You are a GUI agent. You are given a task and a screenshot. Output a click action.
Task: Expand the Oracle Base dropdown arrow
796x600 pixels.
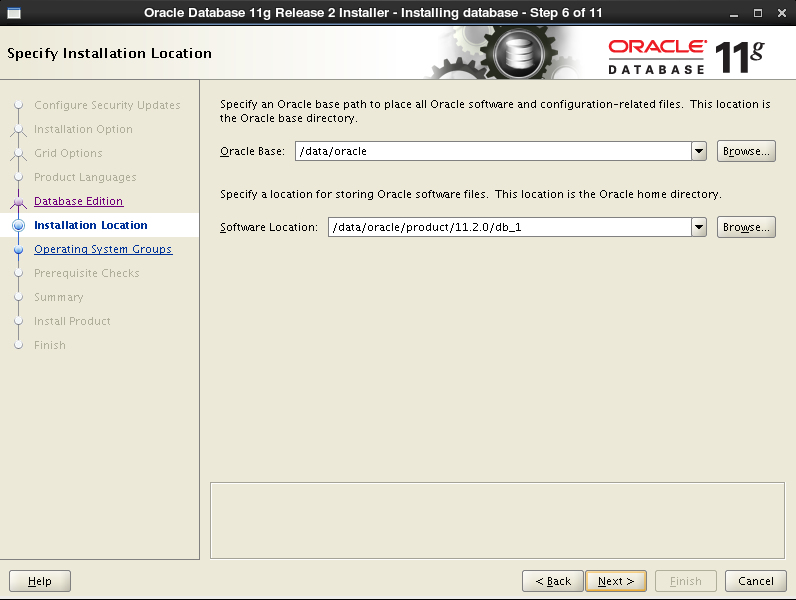[x=699, y=151]
